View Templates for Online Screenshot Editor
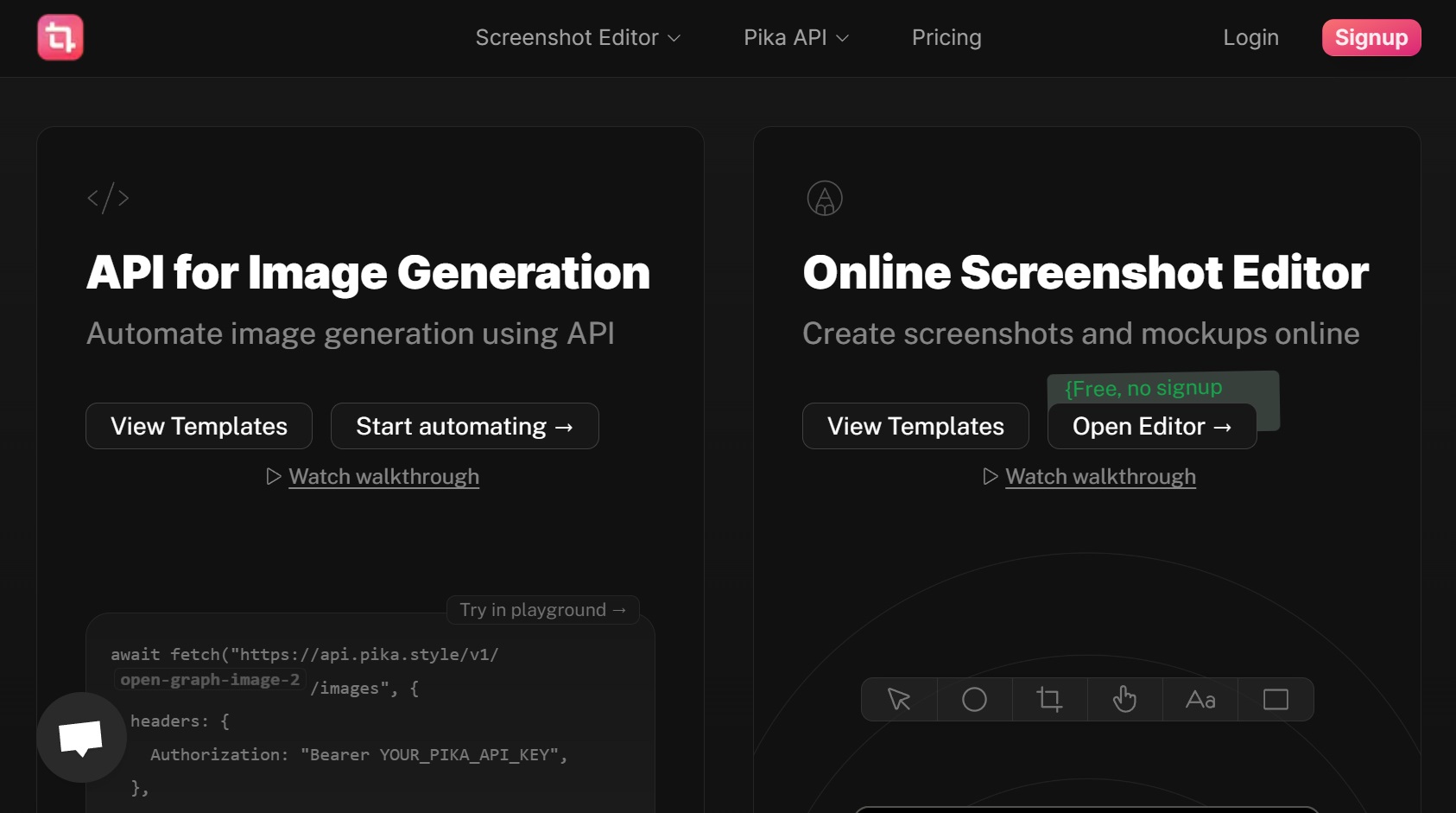The width and height of the screenshot is (1456, 813). point(915,426)
